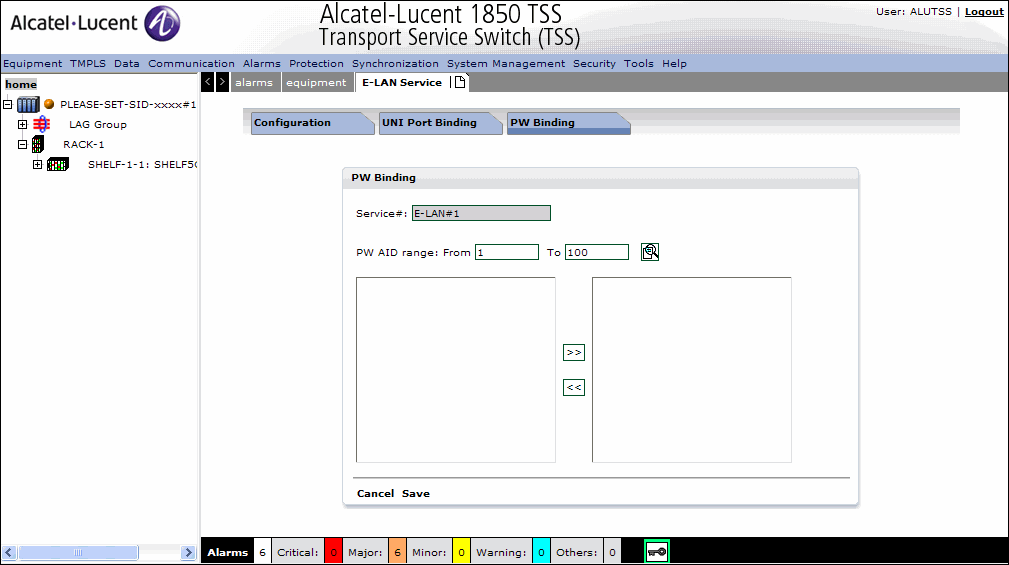Click the Save button
1009x565 pixels.
(x=416, y=494)
